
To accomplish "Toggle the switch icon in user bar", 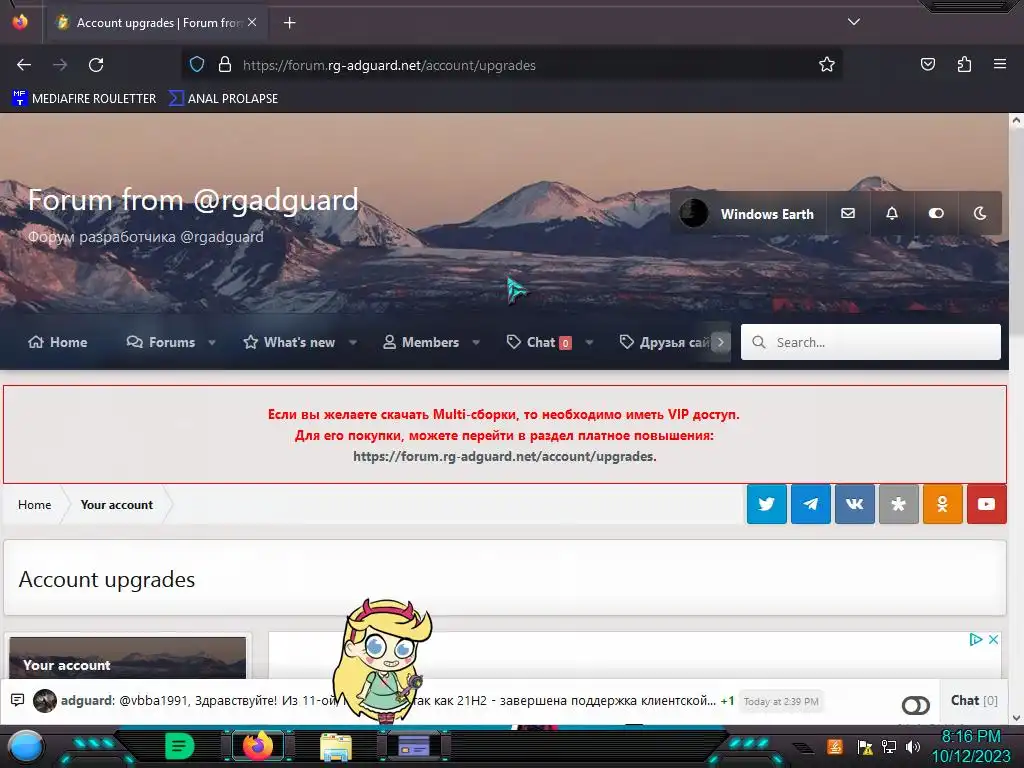I will (x=936, y=213).
